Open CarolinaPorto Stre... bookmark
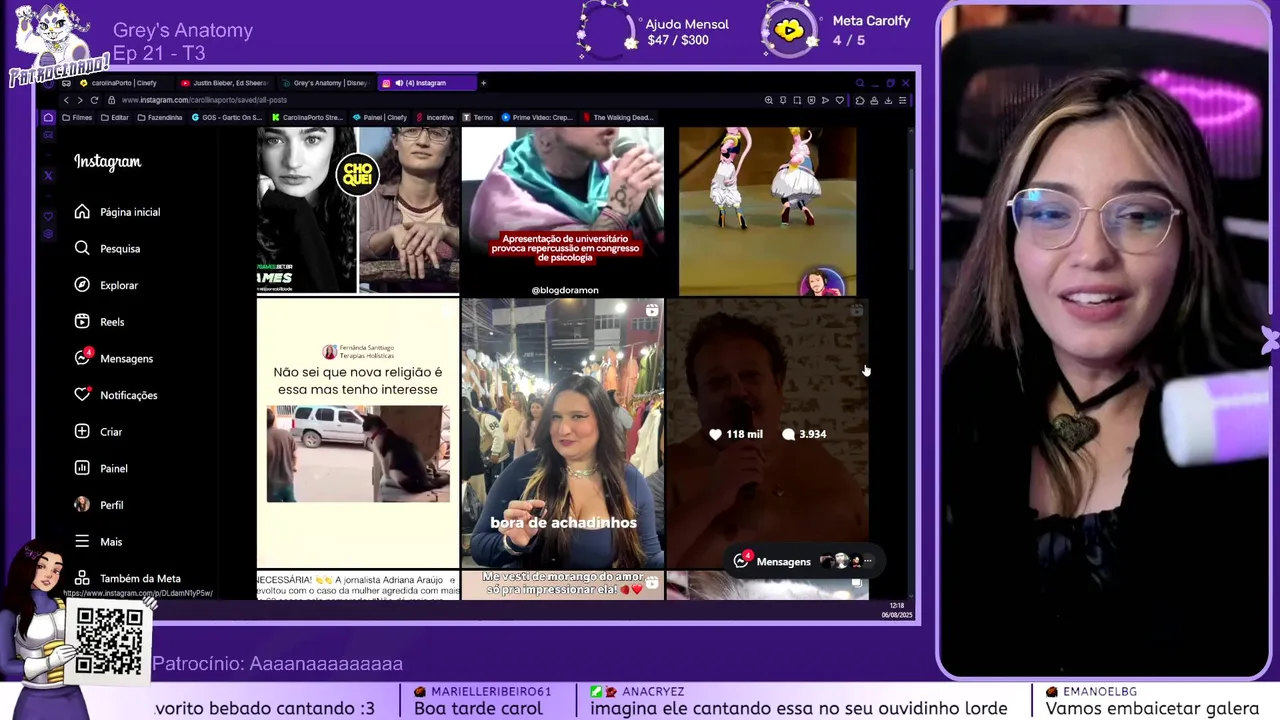 (x=307, y=117)
